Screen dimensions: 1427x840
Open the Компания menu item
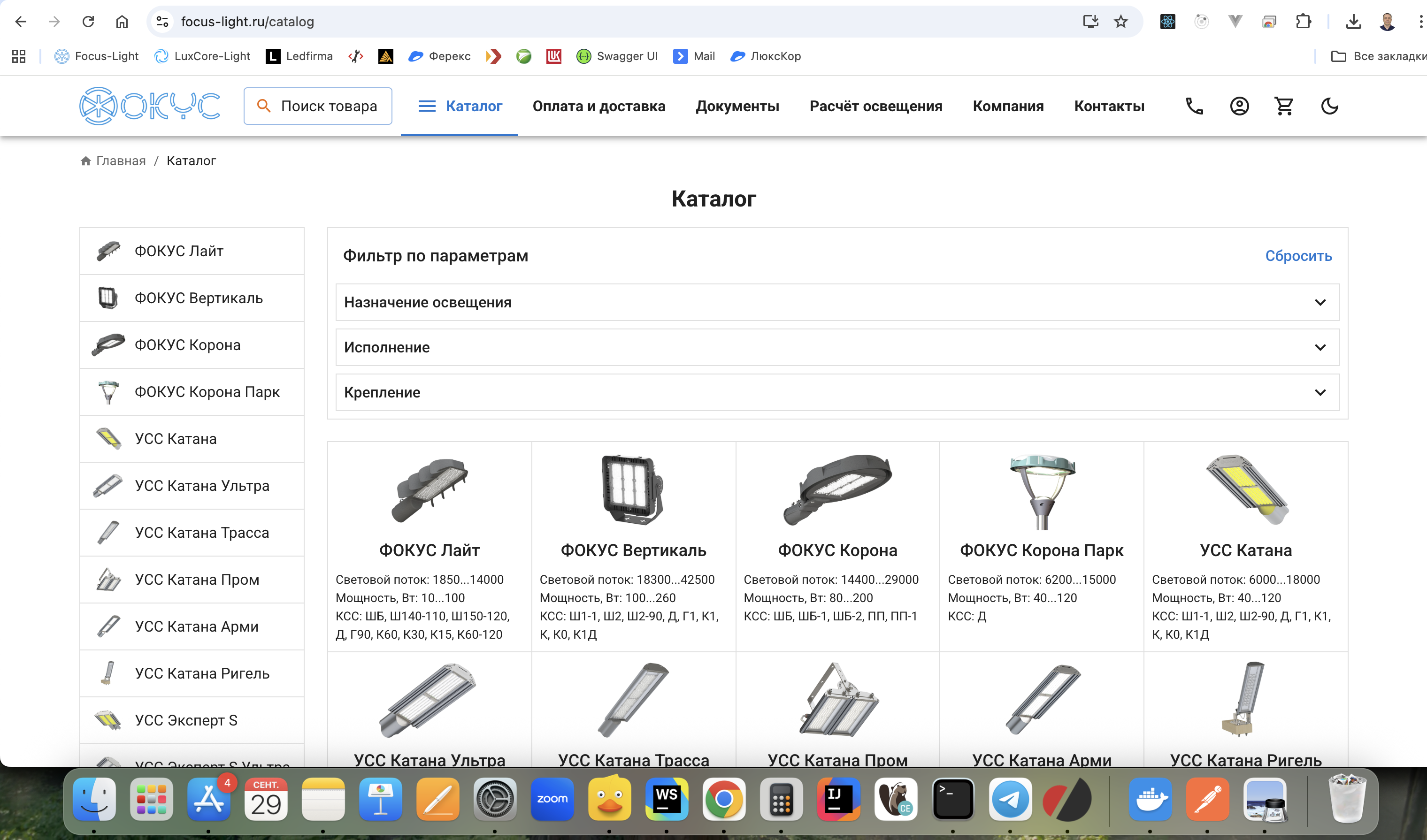coord(1008,106)
